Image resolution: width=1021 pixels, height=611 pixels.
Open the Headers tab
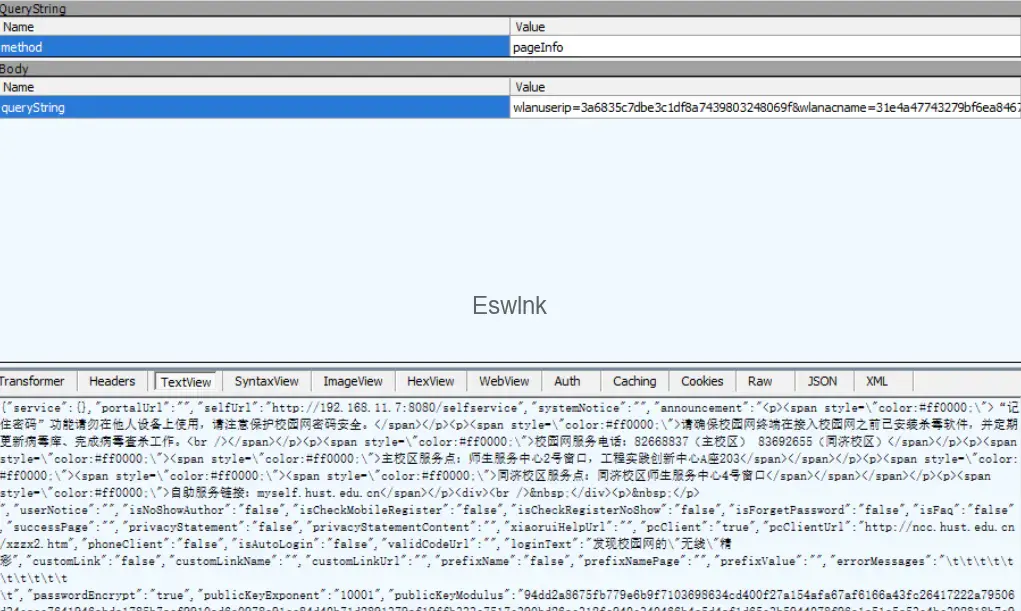[x=112, y=381]
